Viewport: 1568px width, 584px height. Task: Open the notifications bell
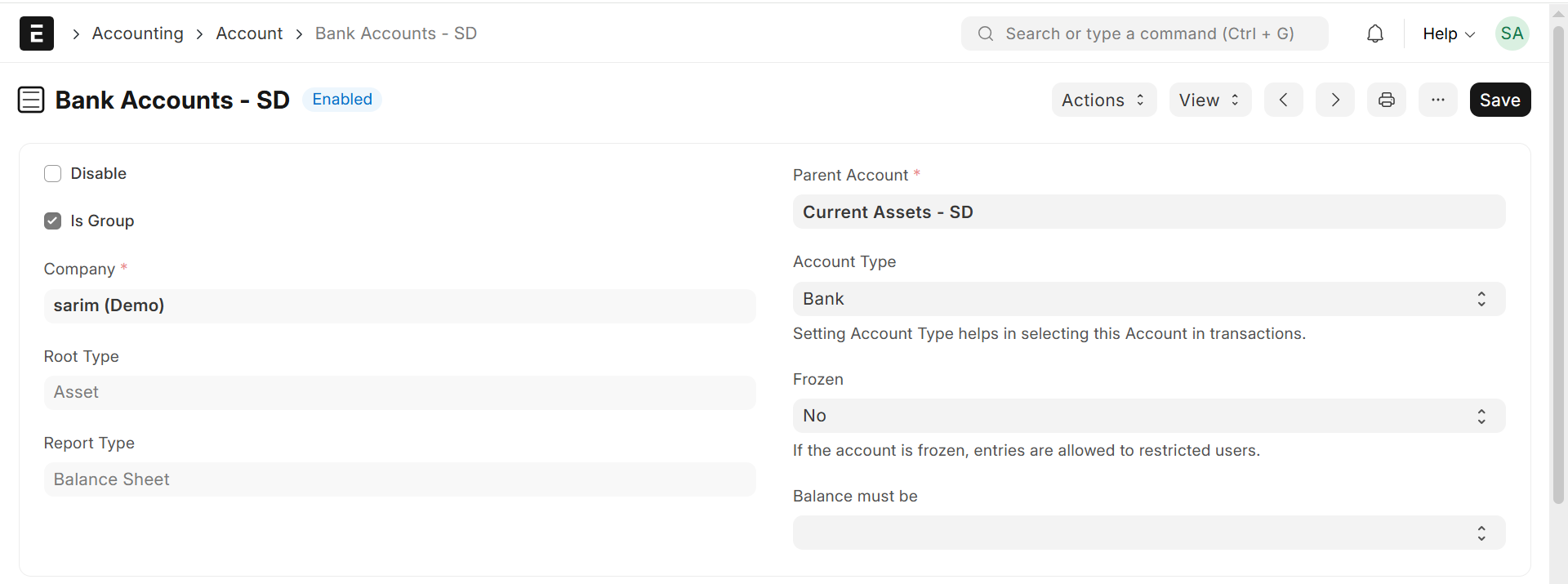pos(1375,33)
